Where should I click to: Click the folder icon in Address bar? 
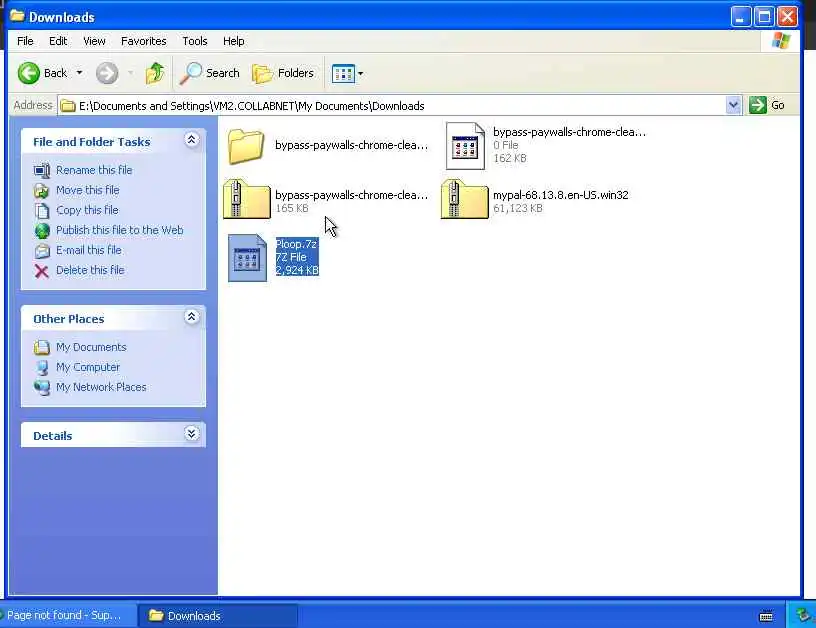click(68, 106)
